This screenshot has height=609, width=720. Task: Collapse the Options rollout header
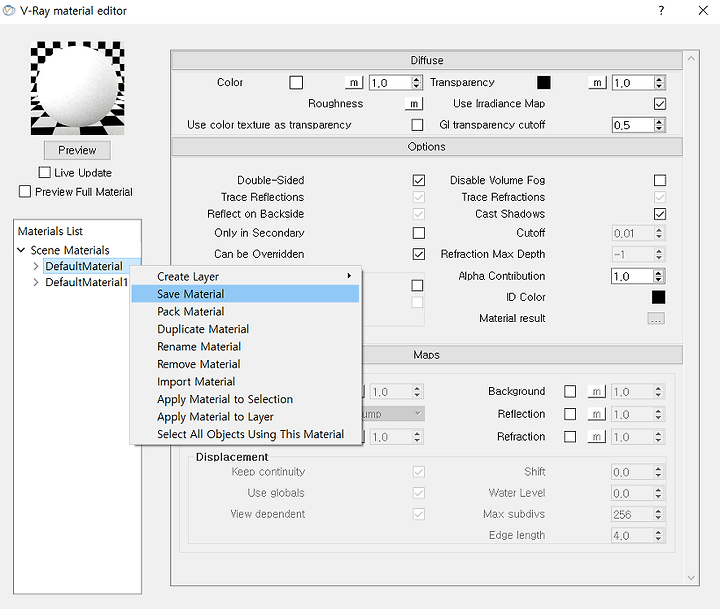[427, 147]
